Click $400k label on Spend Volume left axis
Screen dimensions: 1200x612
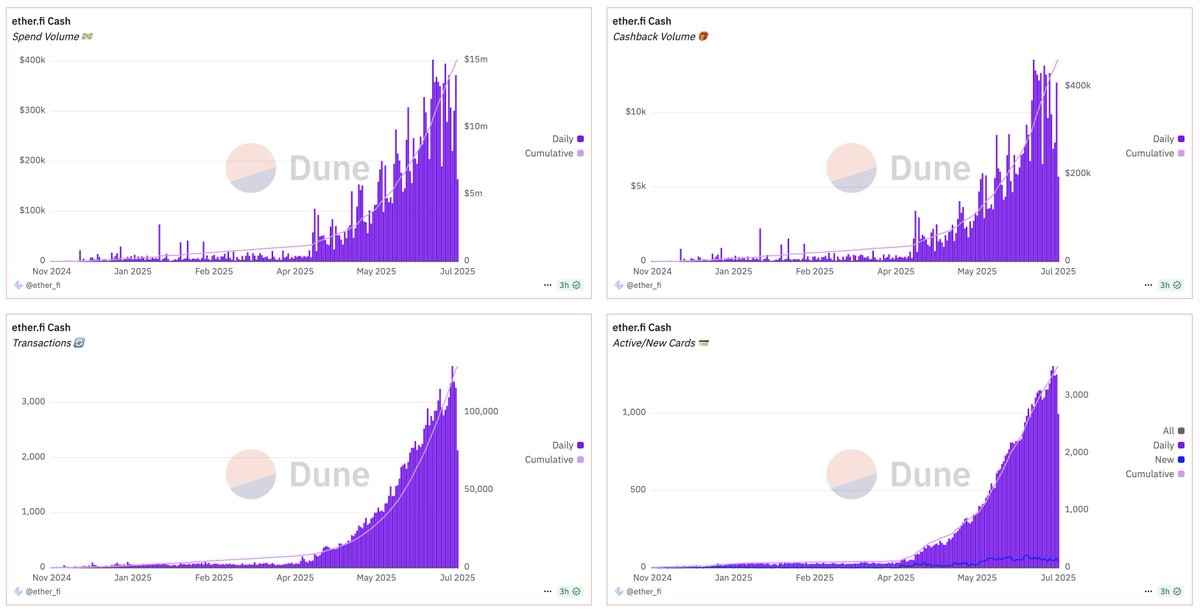[33, 60]
